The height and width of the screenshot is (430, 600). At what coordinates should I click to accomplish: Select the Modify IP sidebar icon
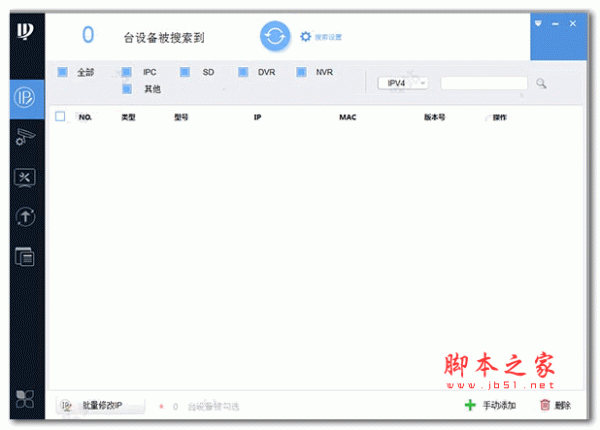point(24,98)
